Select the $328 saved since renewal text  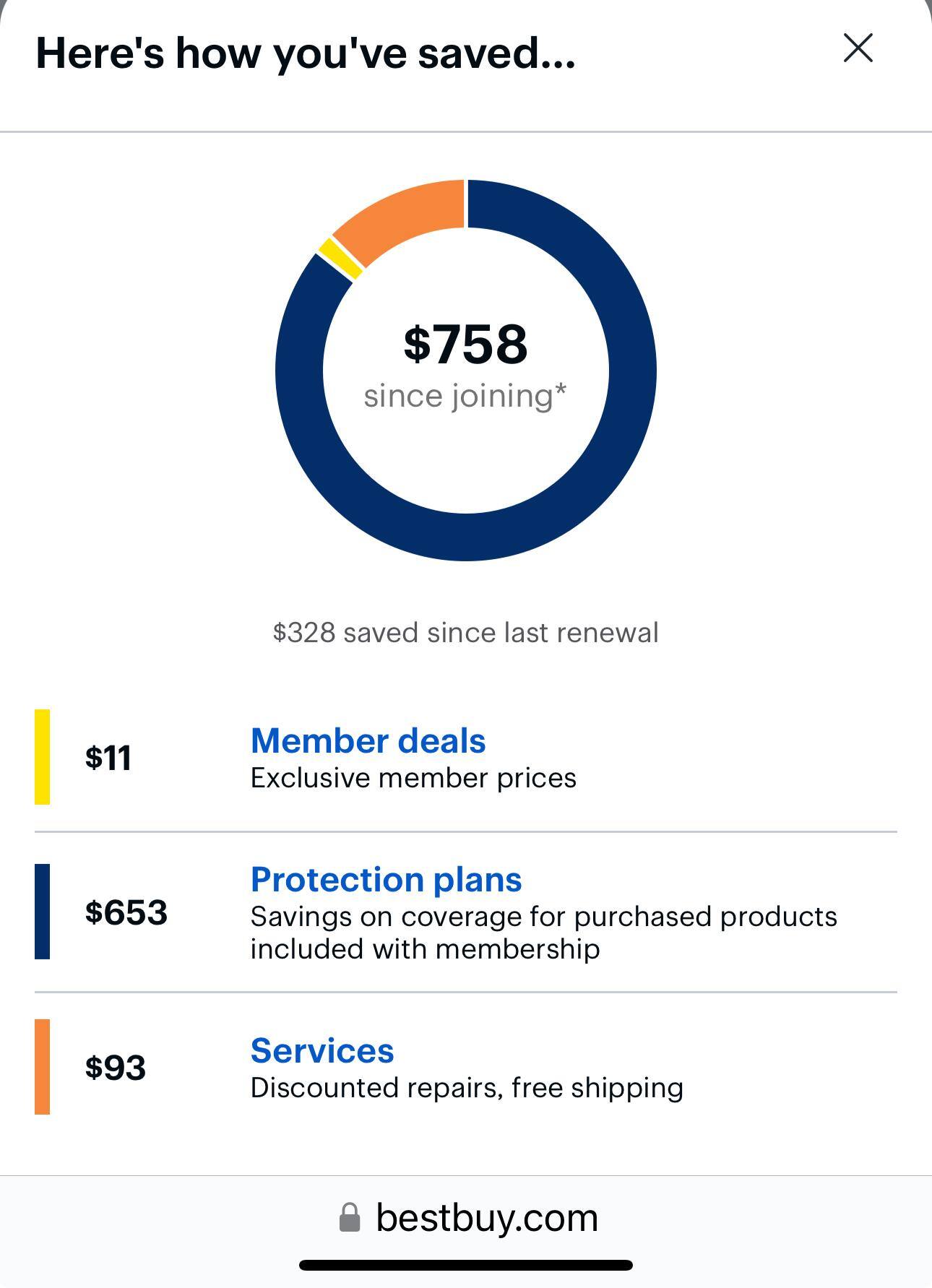click(465, 631)
